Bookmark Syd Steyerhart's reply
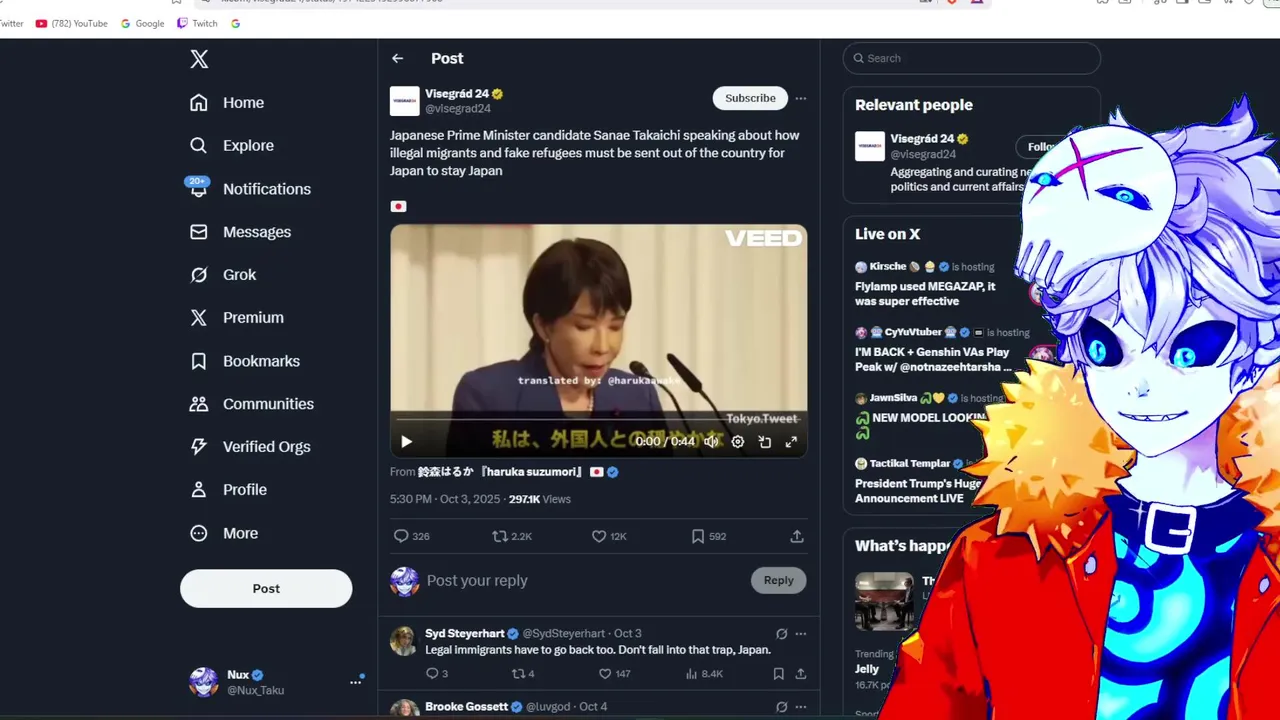 click(x=778, y=674)
